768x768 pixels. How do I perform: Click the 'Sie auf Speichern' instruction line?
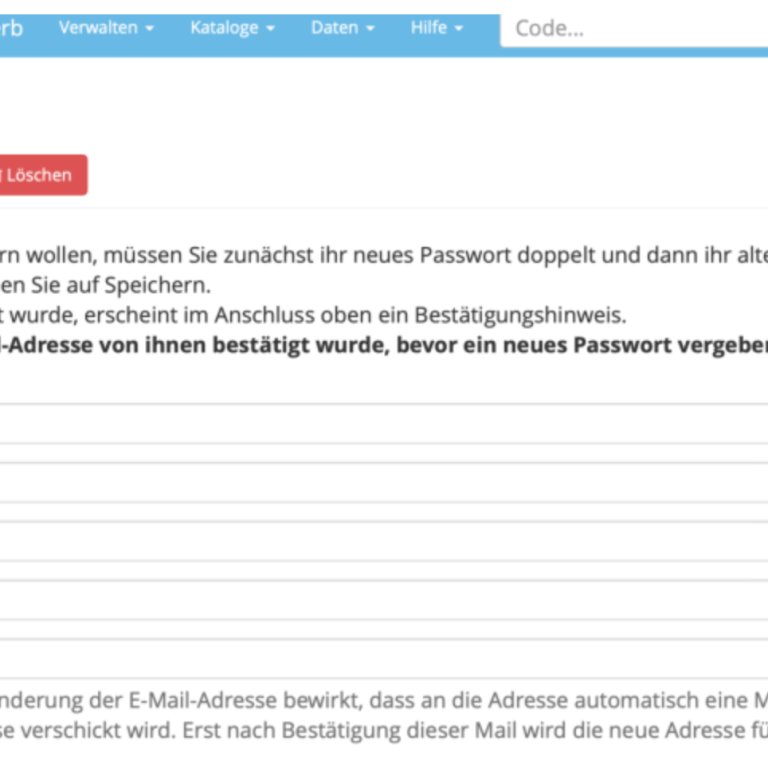pyautogui.click(x=105, y=285)
